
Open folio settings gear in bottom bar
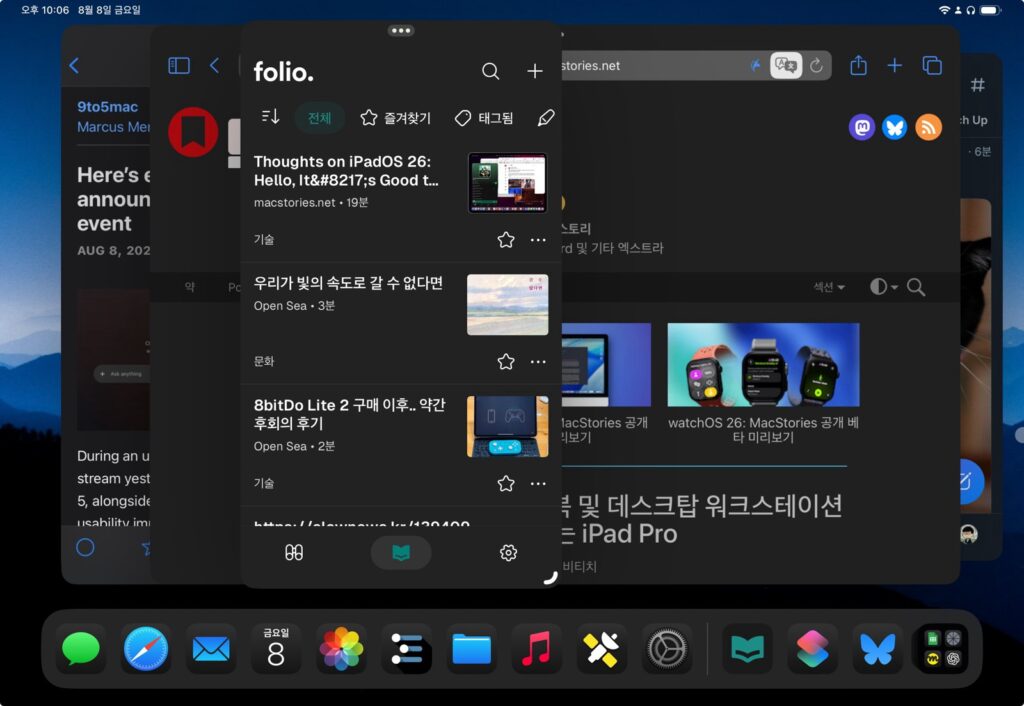pyautogui.click(x=508, y=553)
